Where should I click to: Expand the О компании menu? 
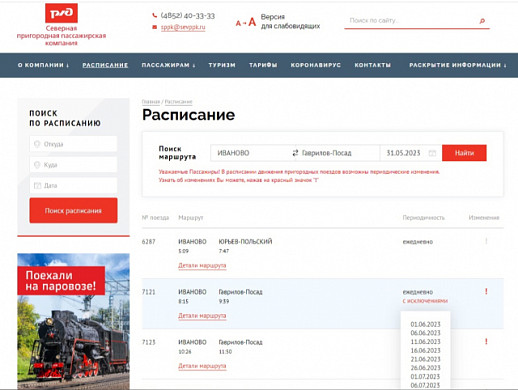(43, 65)
